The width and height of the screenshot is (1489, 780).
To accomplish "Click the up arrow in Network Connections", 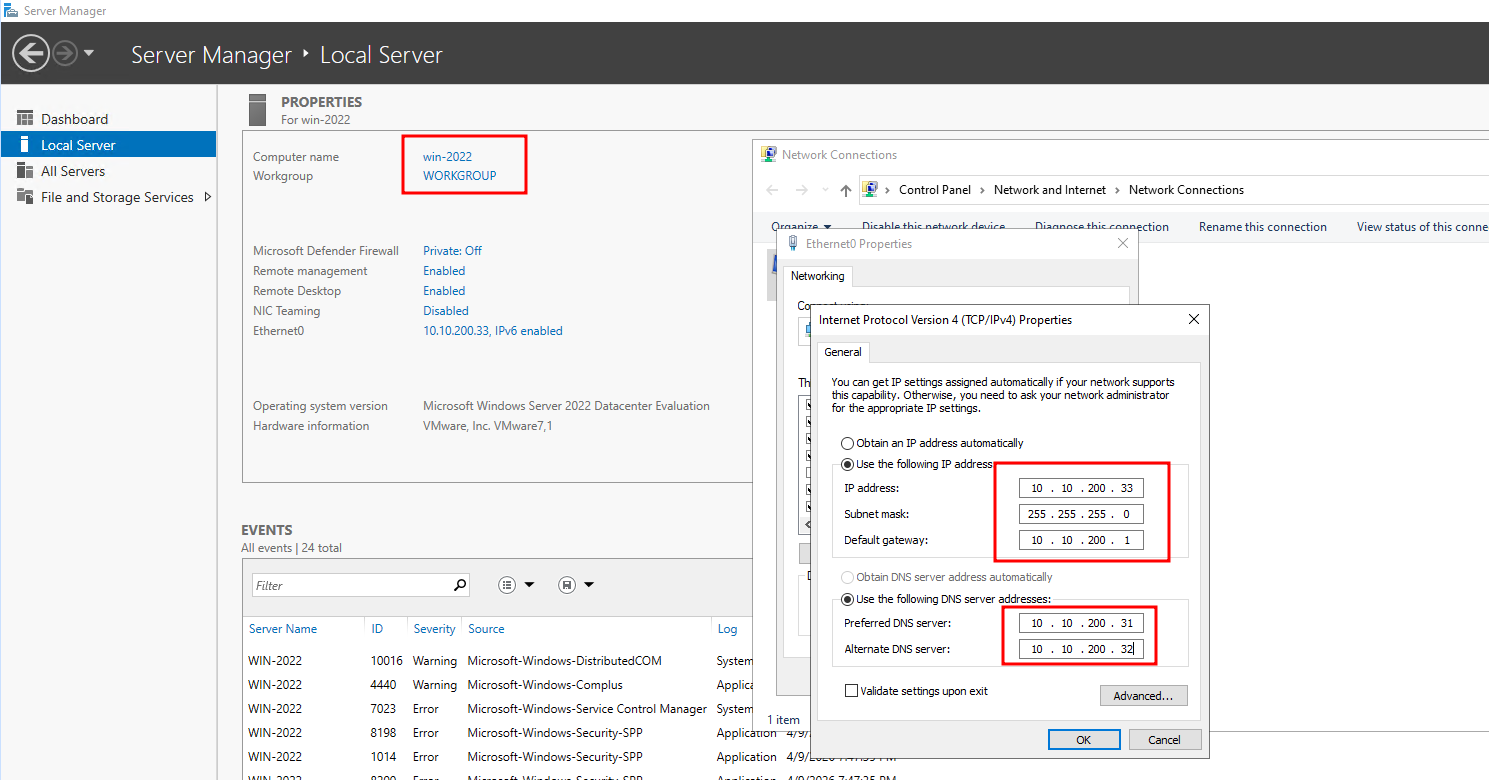I will coord(846,190).
